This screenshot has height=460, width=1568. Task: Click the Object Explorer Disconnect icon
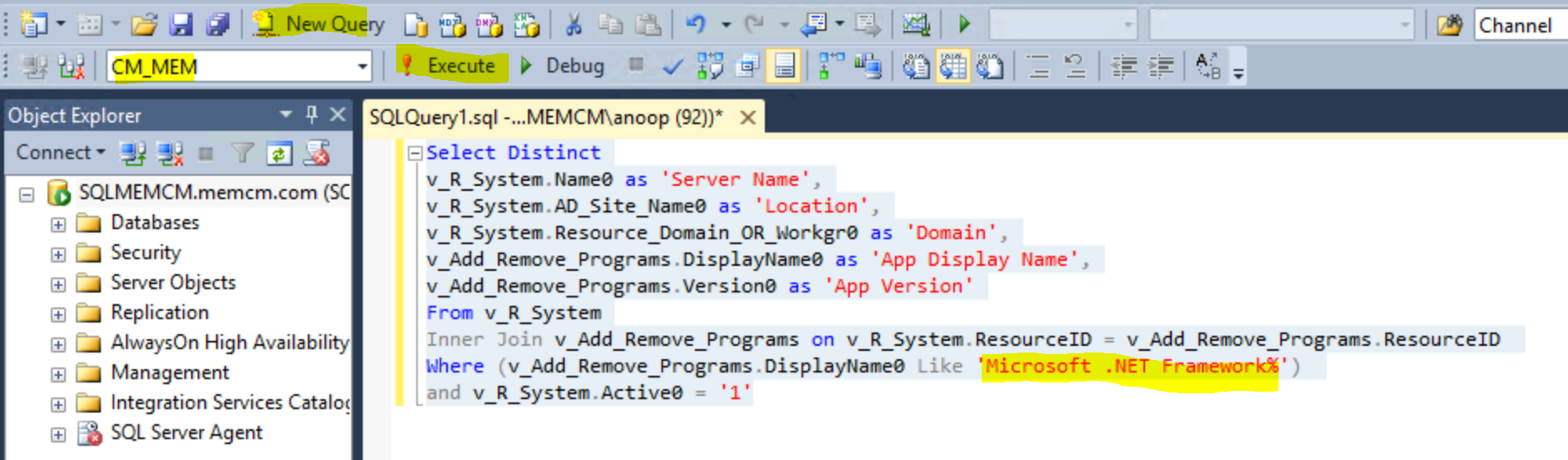click(170, 152)
